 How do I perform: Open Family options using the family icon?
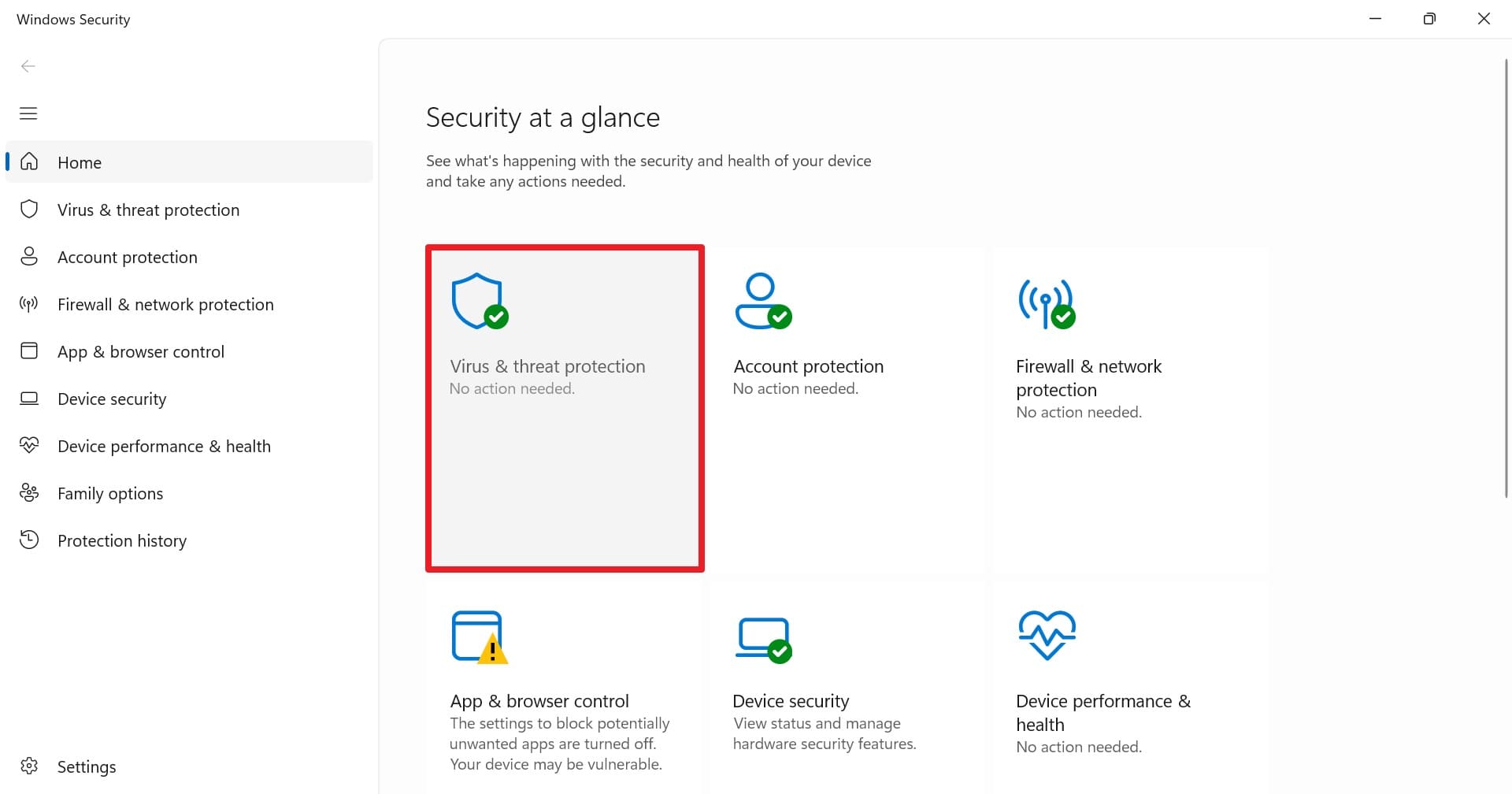pos(29,492)
